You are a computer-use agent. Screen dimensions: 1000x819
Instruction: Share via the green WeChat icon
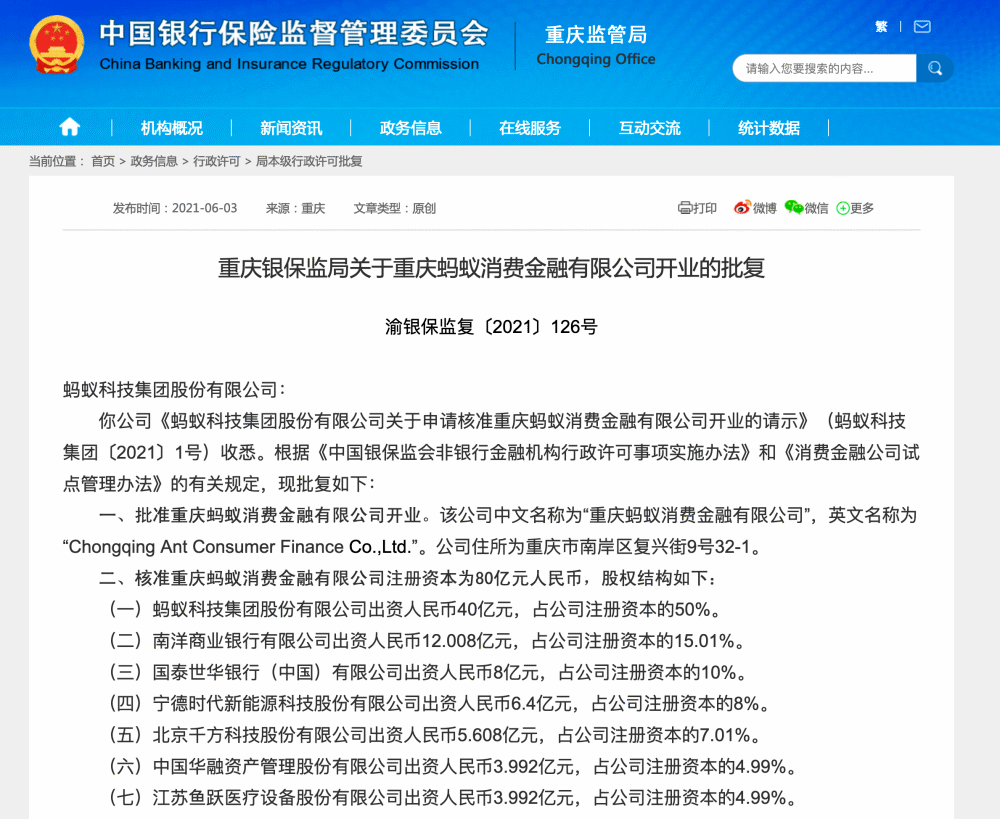click(794, 208)
